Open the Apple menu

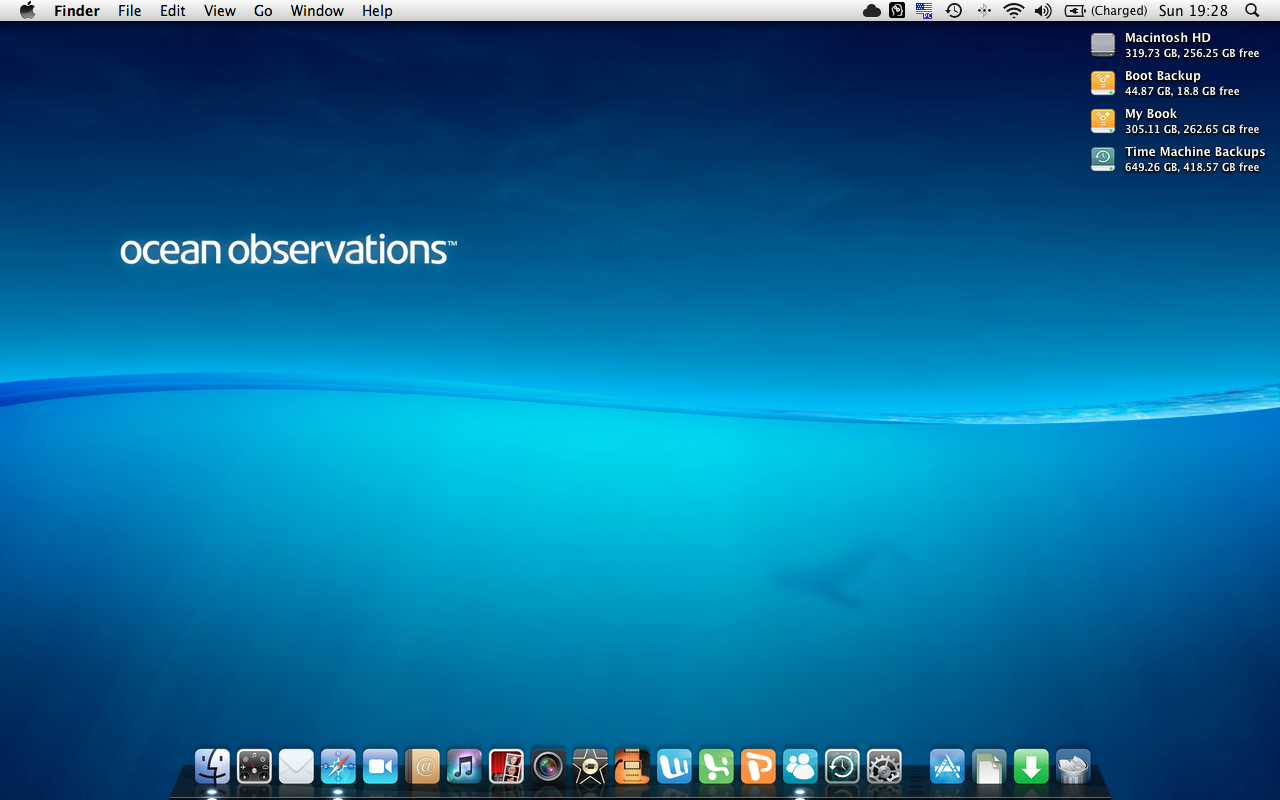(27, 11)
